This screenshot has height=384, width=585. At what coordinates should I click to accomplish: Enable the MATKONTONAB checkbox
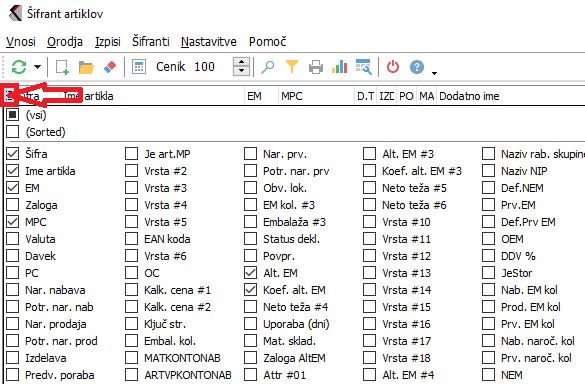point(131,358)
